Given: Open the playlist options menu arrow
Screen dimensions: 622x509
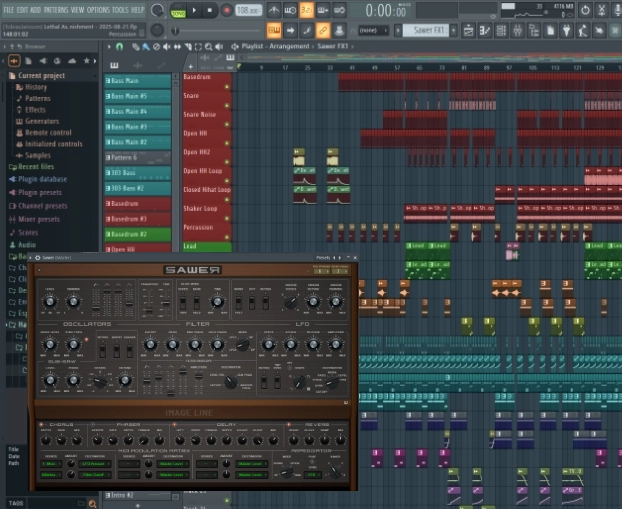Looking at the screenshot, I should [109, 47].
